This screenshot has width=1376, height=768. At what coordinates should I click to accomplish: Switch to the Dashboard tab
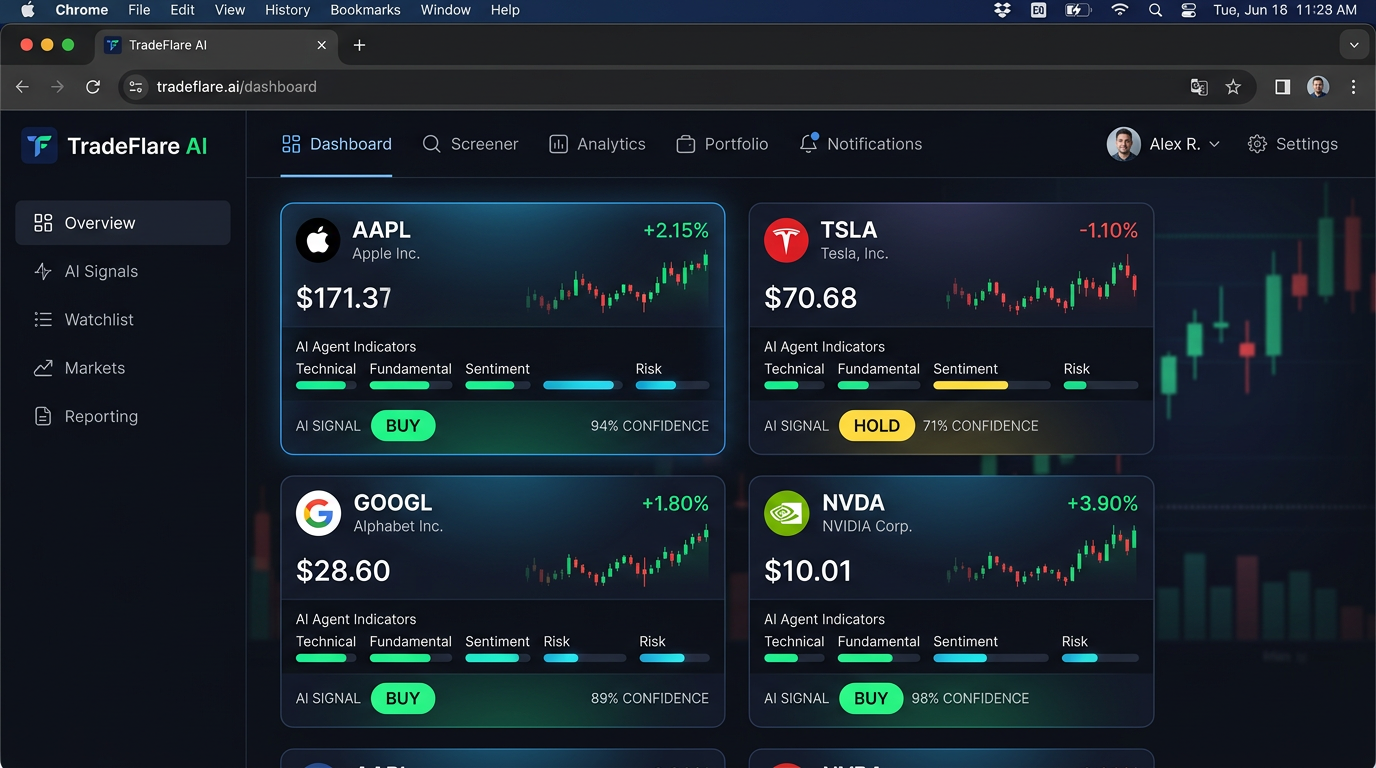[337, 144]
